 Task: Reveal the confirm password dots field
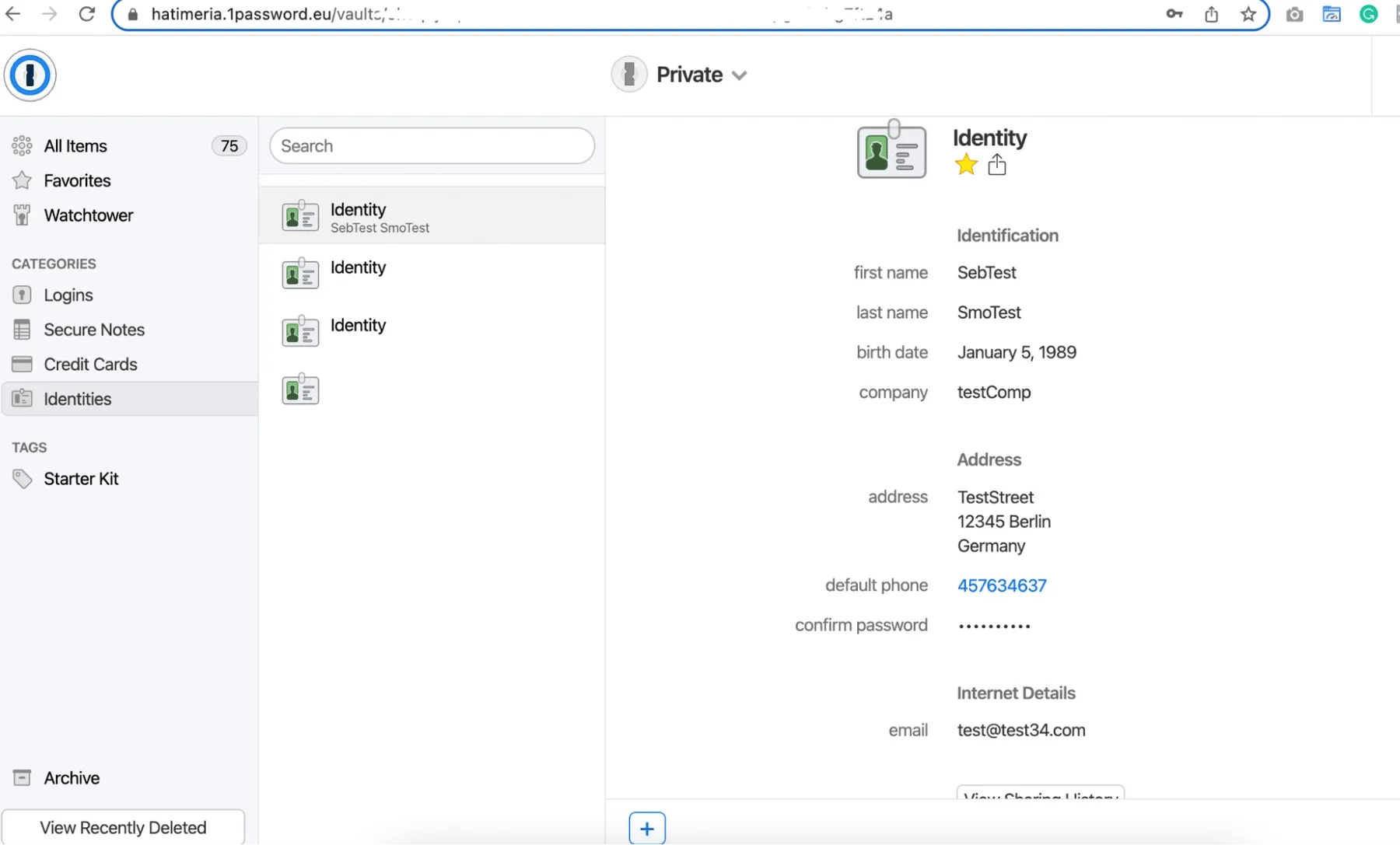993,626
